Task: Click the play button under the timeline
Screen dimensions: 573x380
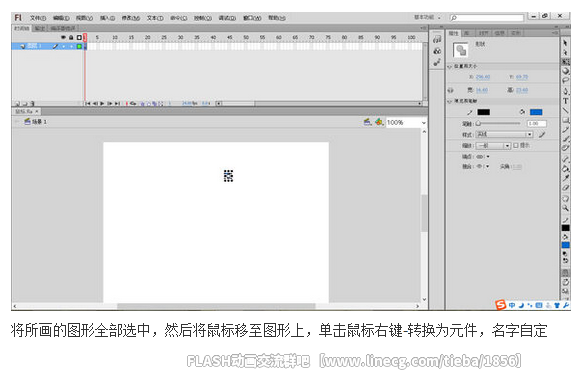Action: click(102, 104)
